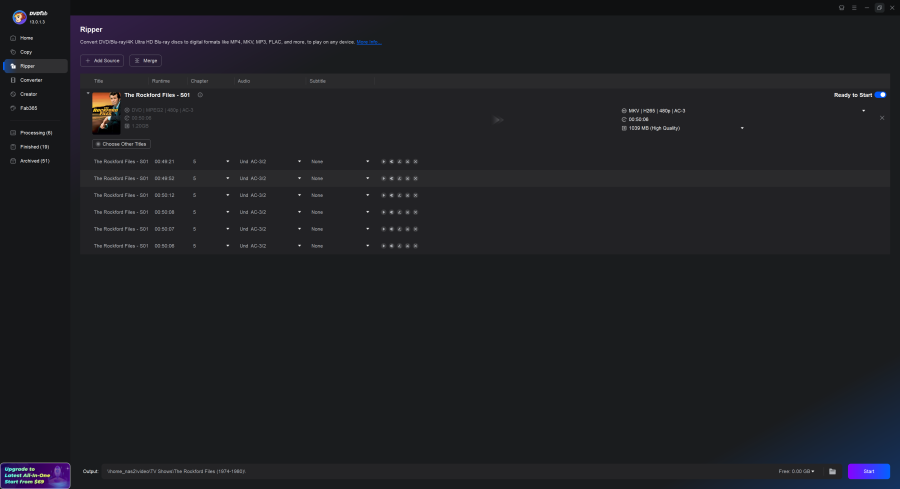Open the middle edit icon in 00:49:21 row
900x489 pixels.
click(x=399, y=162)
